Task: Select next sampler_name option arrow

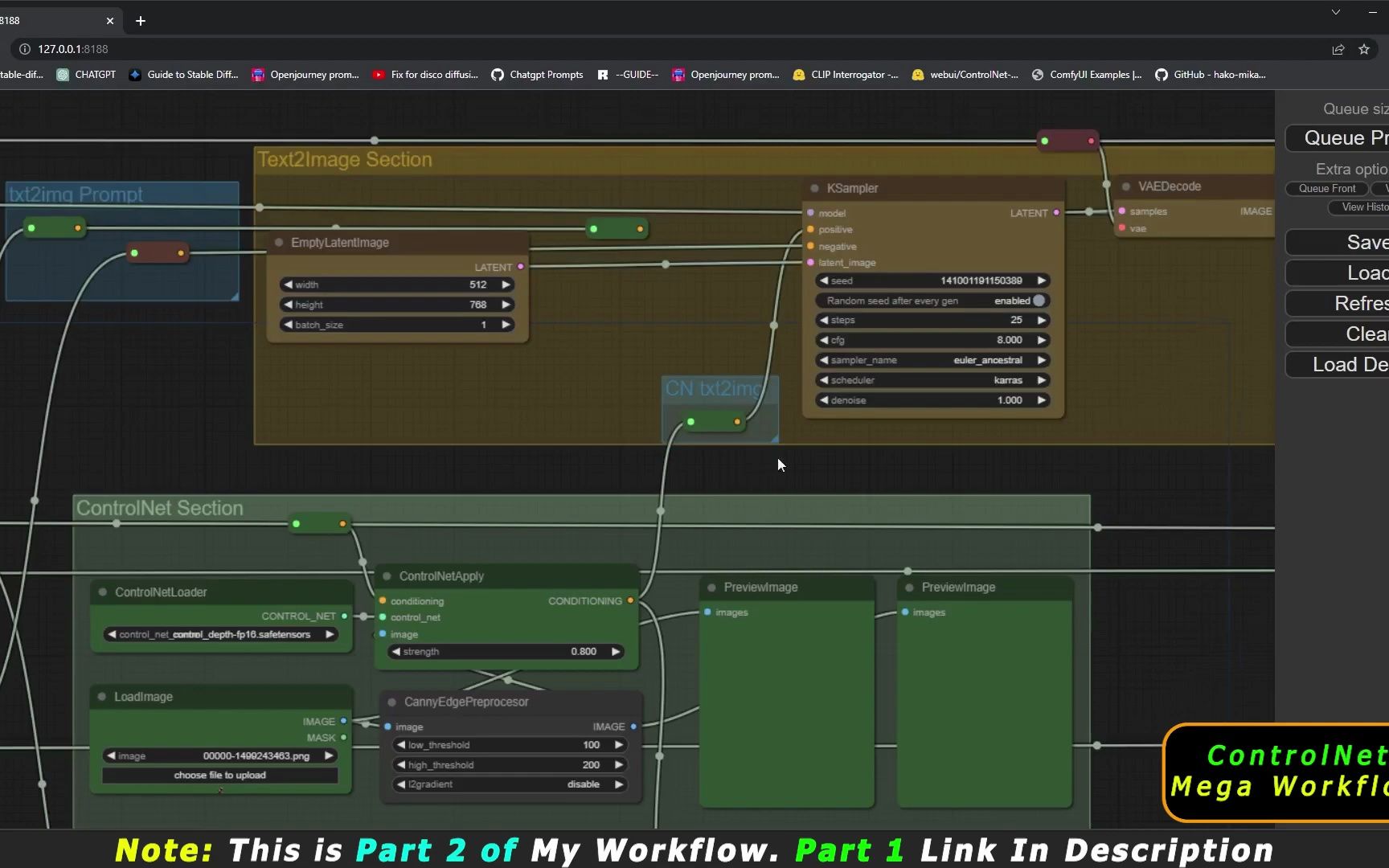Action: (x=1042, y=360)
